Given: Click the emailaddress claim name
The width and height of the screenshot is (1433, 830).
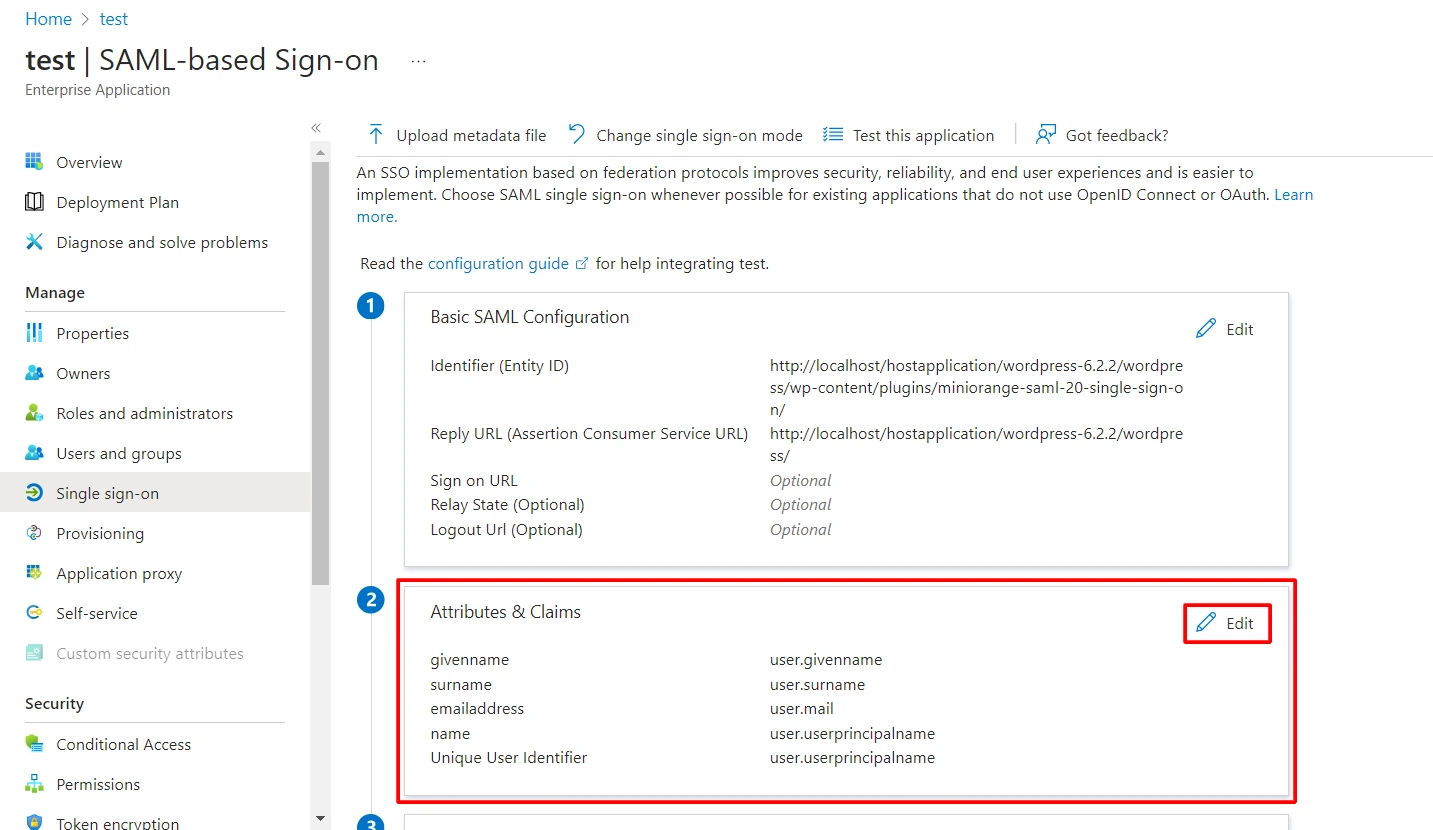Looking at the screenshot, I should 477,709.
